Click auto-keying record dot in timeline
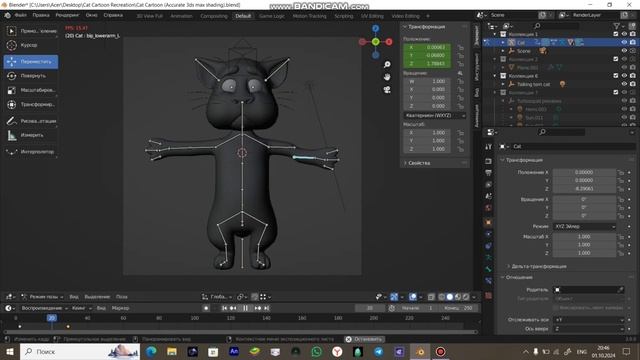The image size is (640, 360). 206,308
